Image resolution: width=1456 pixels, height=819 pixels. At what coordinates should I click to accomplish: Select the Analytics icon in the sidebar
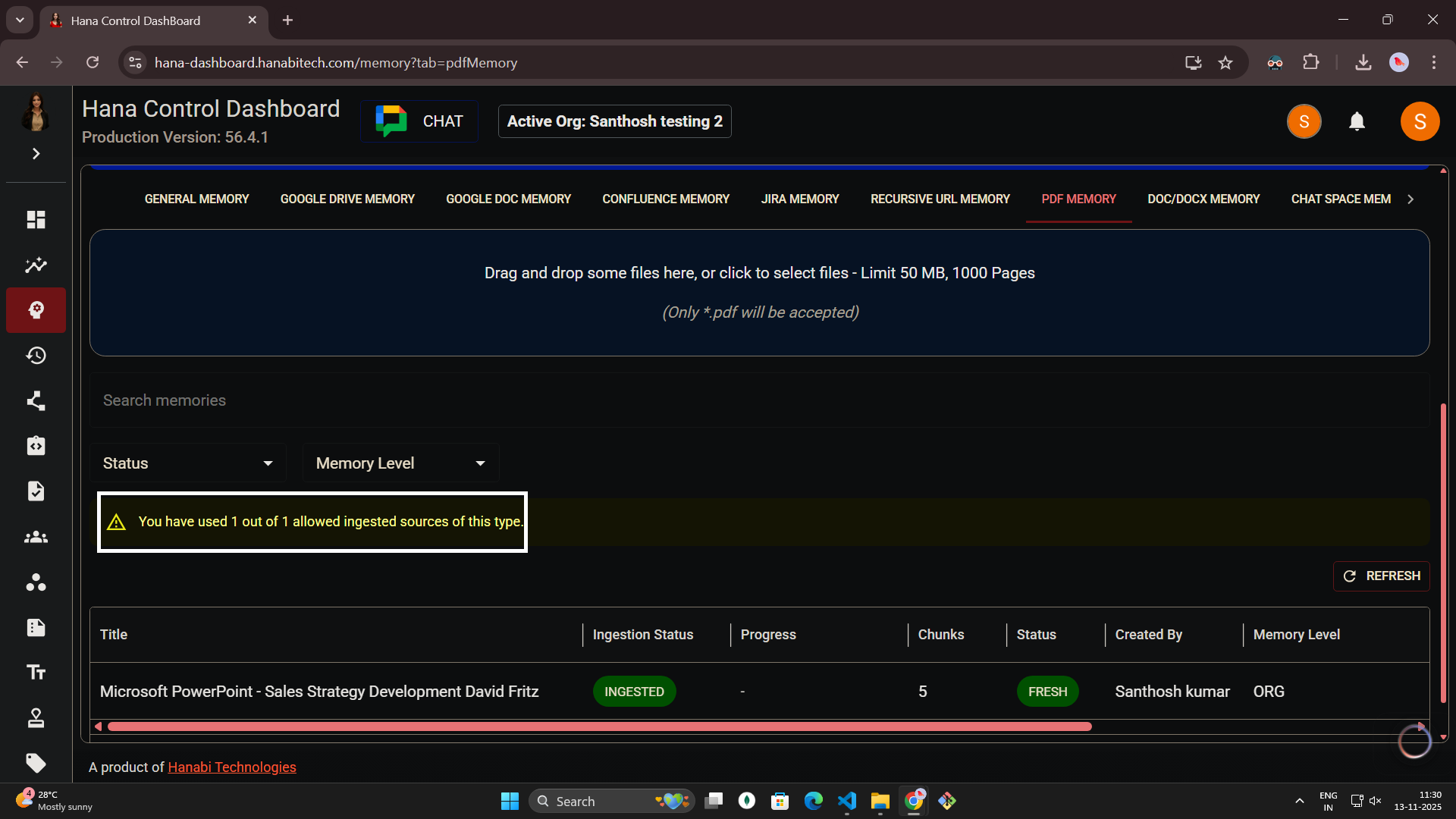tap(36, 265)
